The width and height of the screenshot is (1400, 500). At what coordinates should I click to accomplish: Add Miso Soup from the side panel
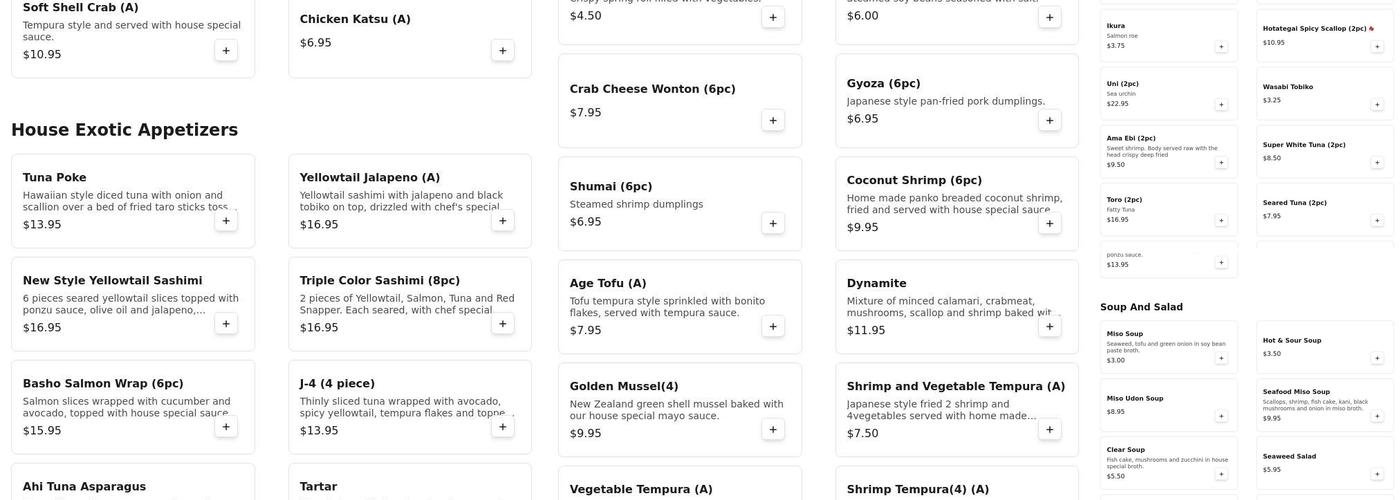point(1221,358)
